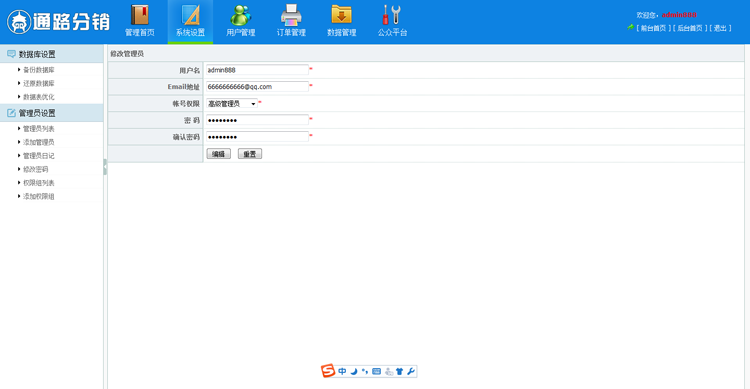The width and height of the screenshot is (750, 389).
Task: Click the 退出 logout link
Action: [x=720, y=28]
